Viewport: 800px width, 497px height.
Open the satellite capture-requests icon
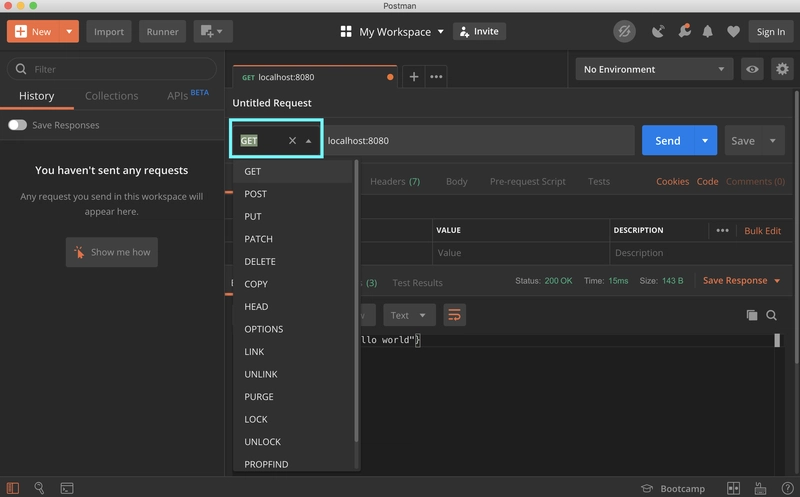coord(658,32)
